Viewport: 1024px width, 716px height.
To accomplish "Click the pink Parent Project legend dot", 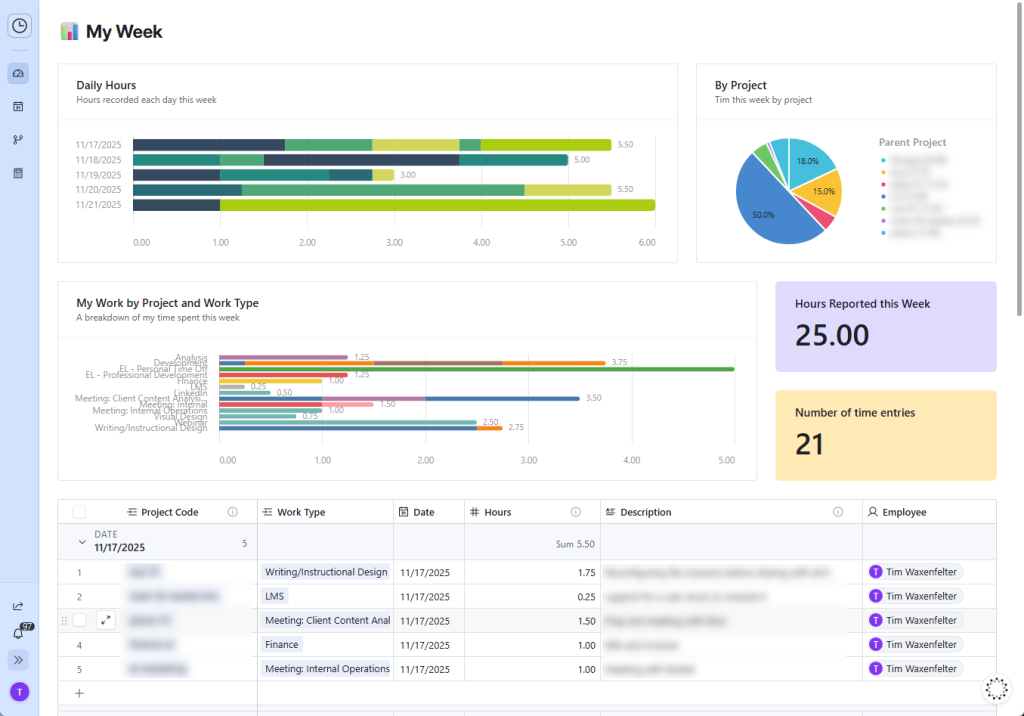I will 884,184.
